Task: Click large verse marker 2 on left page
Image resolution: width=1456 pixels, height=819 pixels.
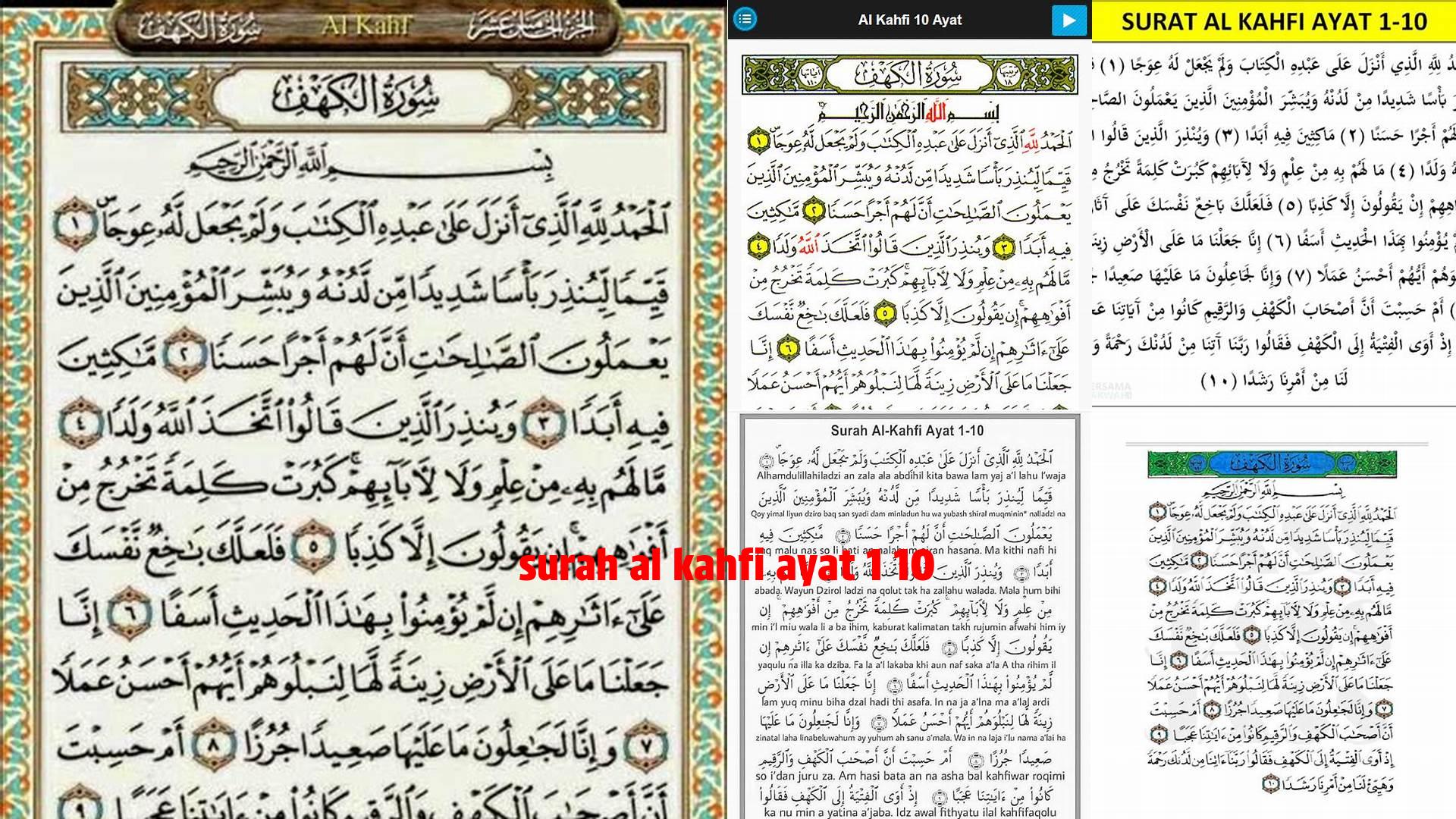Action: 185,355
